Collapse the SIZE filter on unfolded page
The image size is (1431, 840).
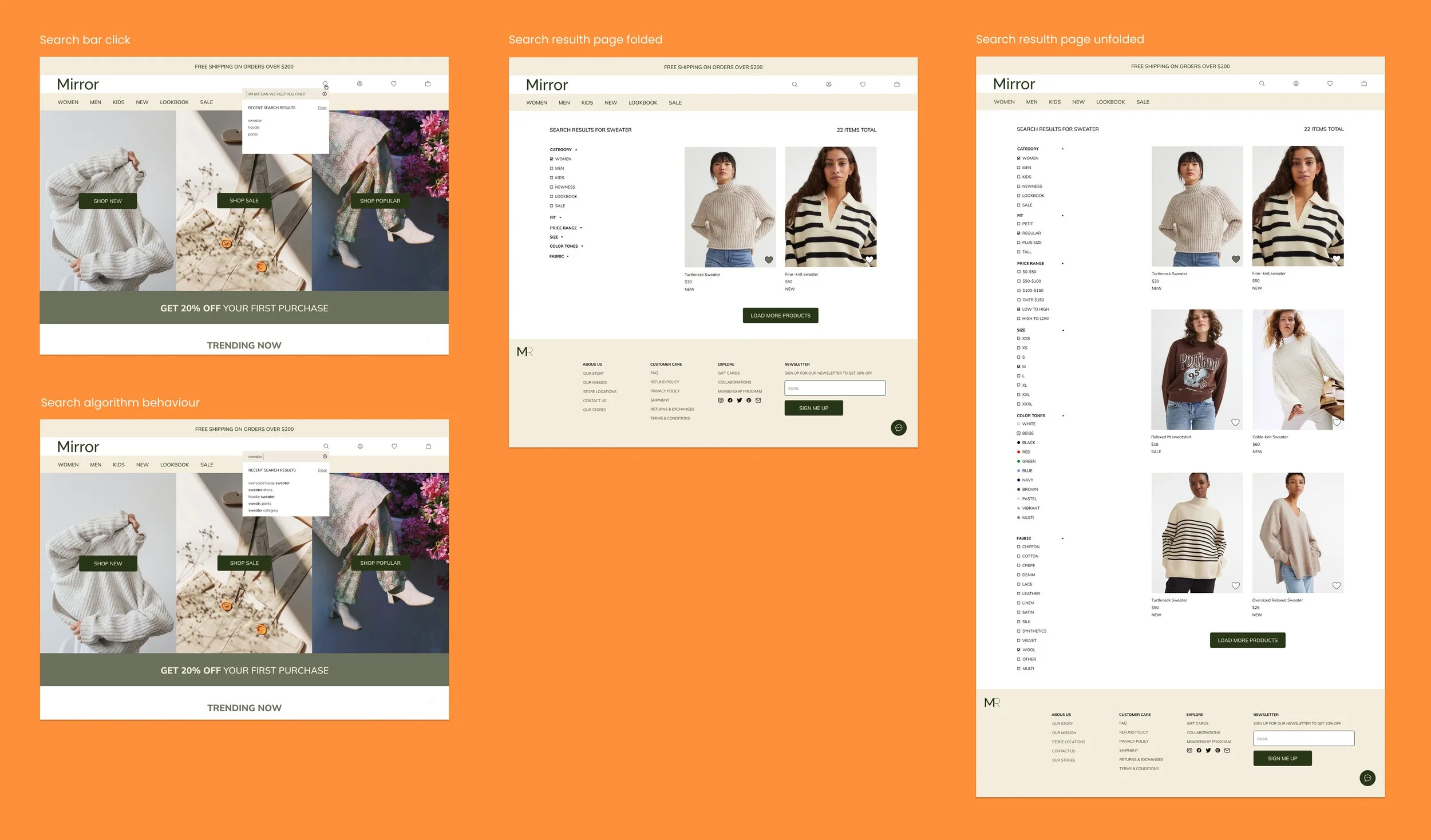pos(1063,330)
